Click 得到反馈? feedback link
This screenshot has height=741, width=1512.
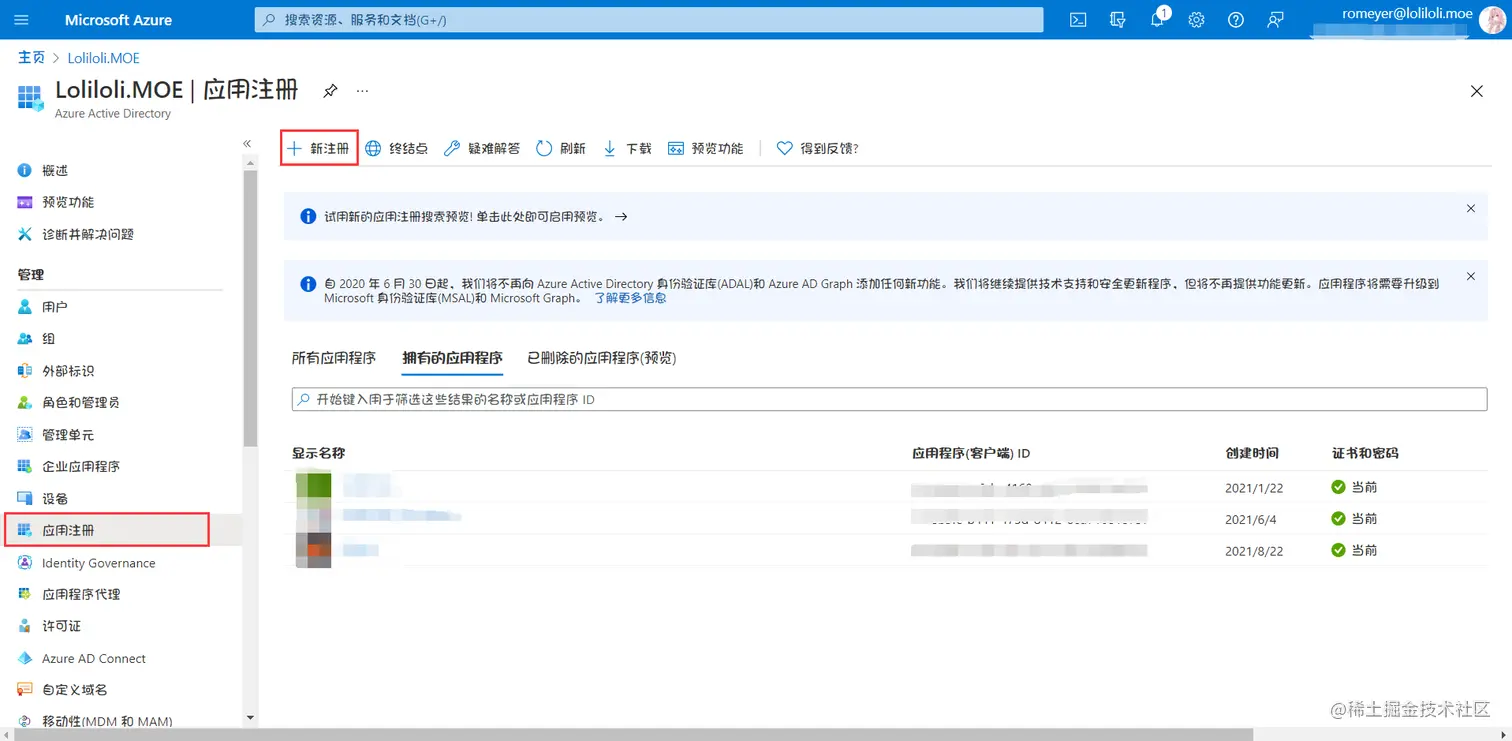click(818, 148)
